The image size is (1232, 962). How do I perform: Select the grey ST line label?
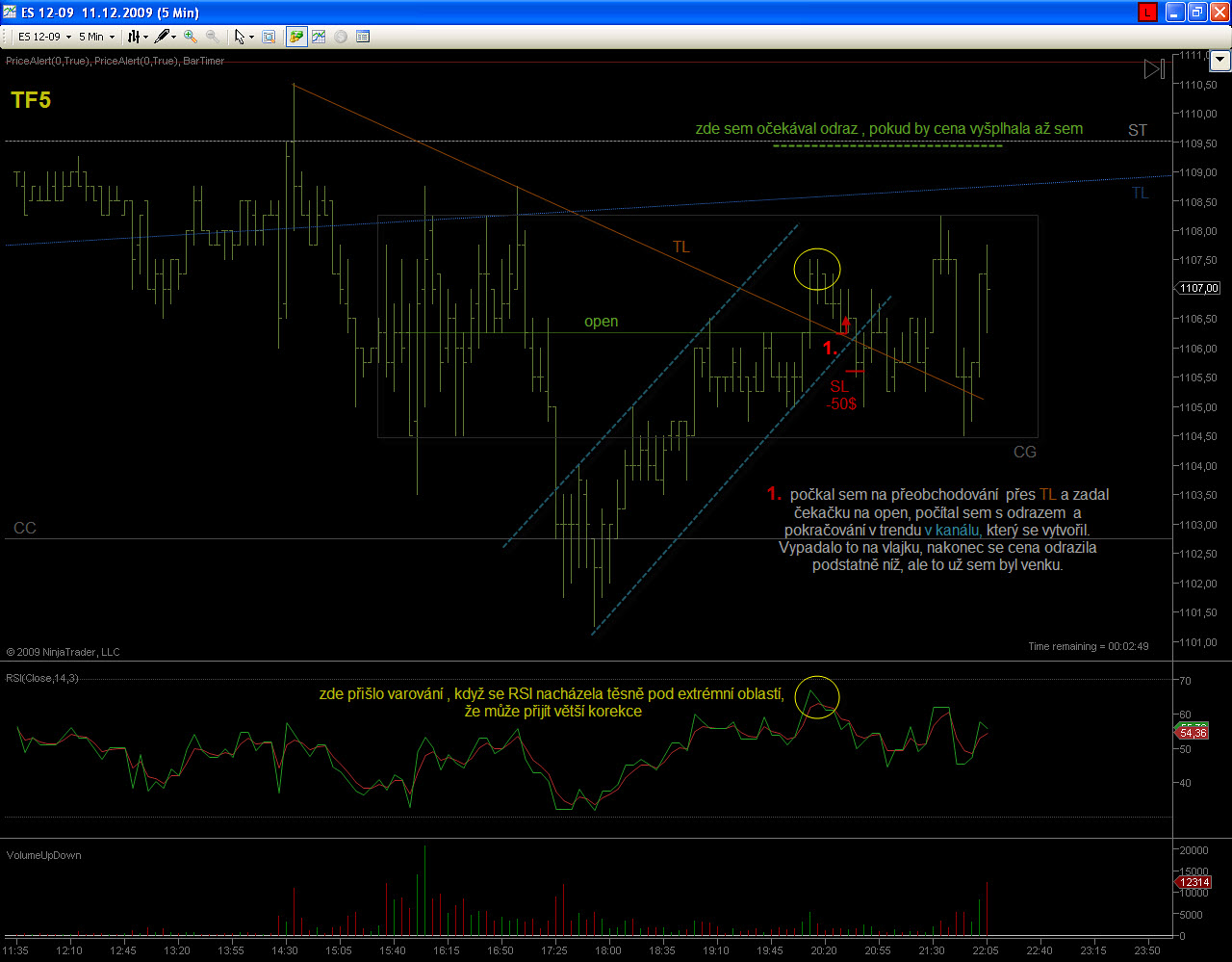pyautogui.click(x=1138, y=130)
